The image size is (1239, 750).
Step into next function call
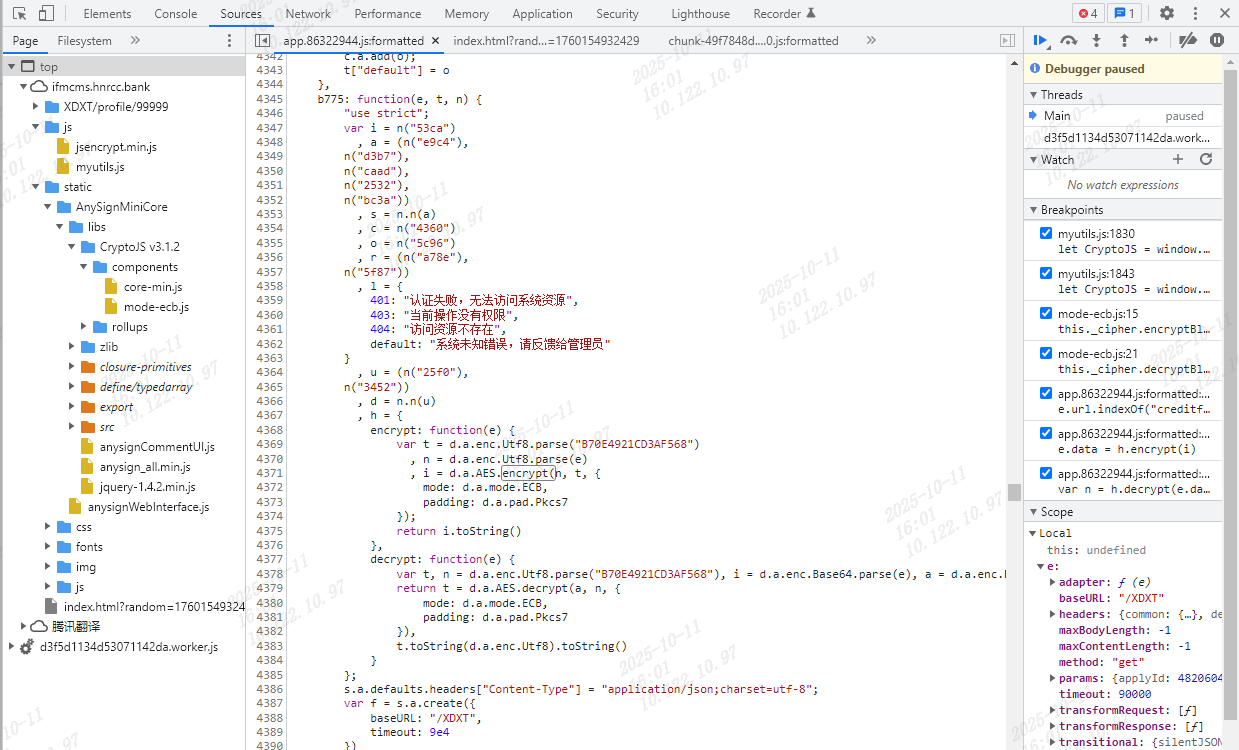point(1097,40)
